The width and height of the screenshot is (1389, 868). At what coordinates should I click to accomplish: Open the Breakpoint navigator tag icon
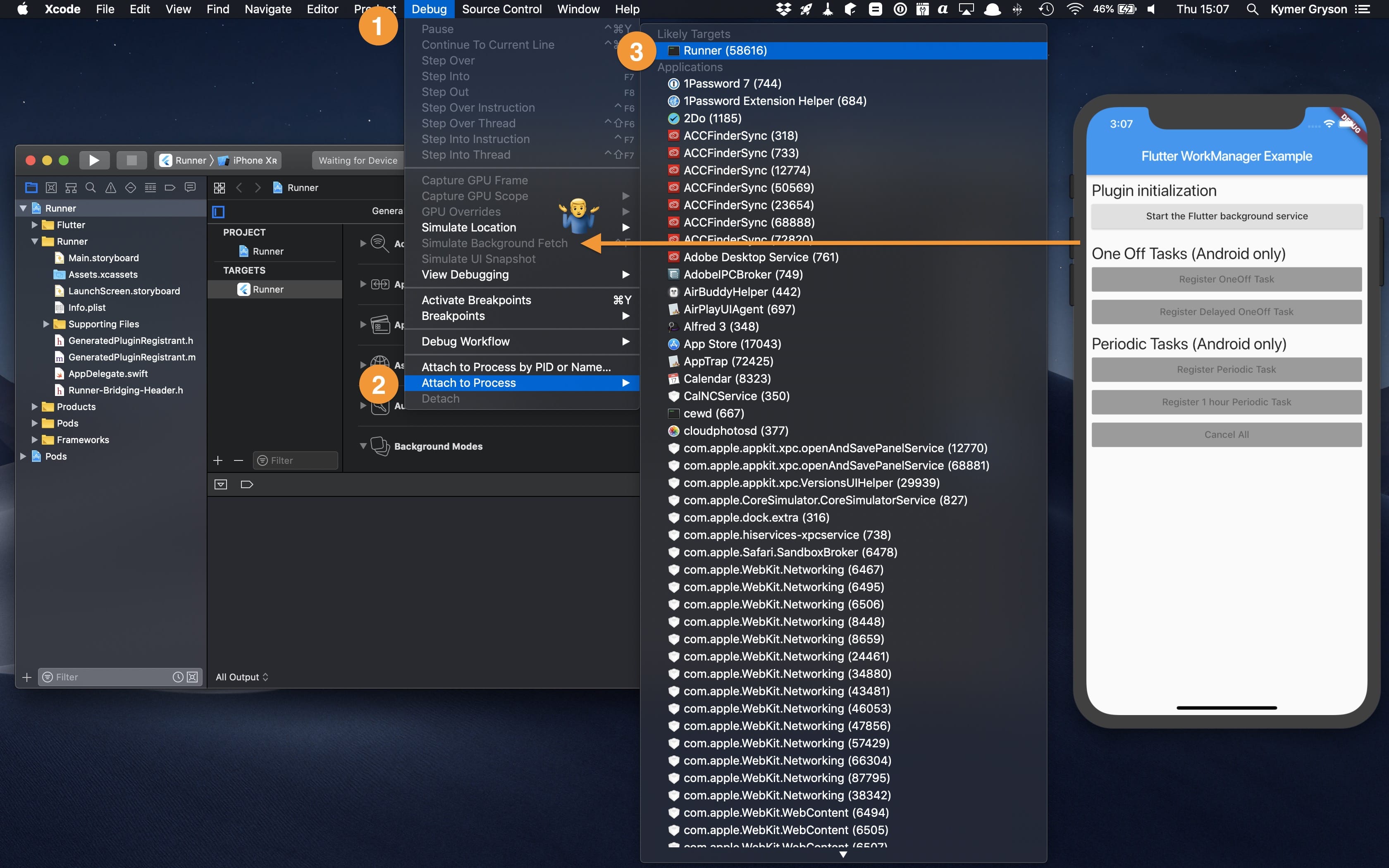[170, 188]
